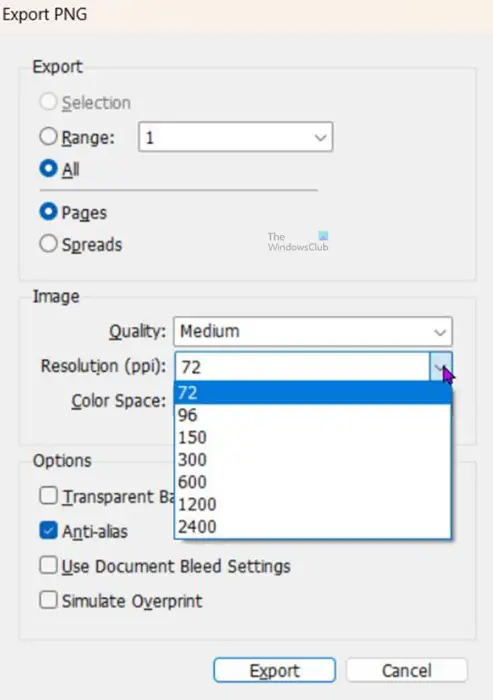Select the Range radio button
The image size is (493, 700).
[48, 137]
